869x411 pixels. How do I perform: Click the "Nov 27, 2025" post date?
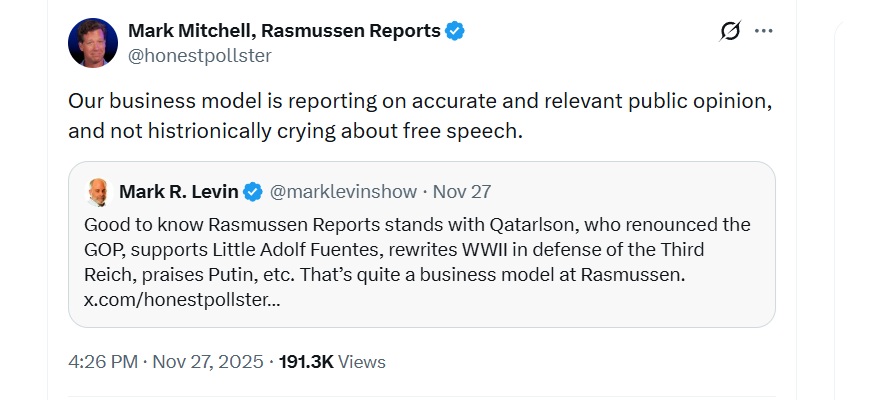(x=205, y=362)
